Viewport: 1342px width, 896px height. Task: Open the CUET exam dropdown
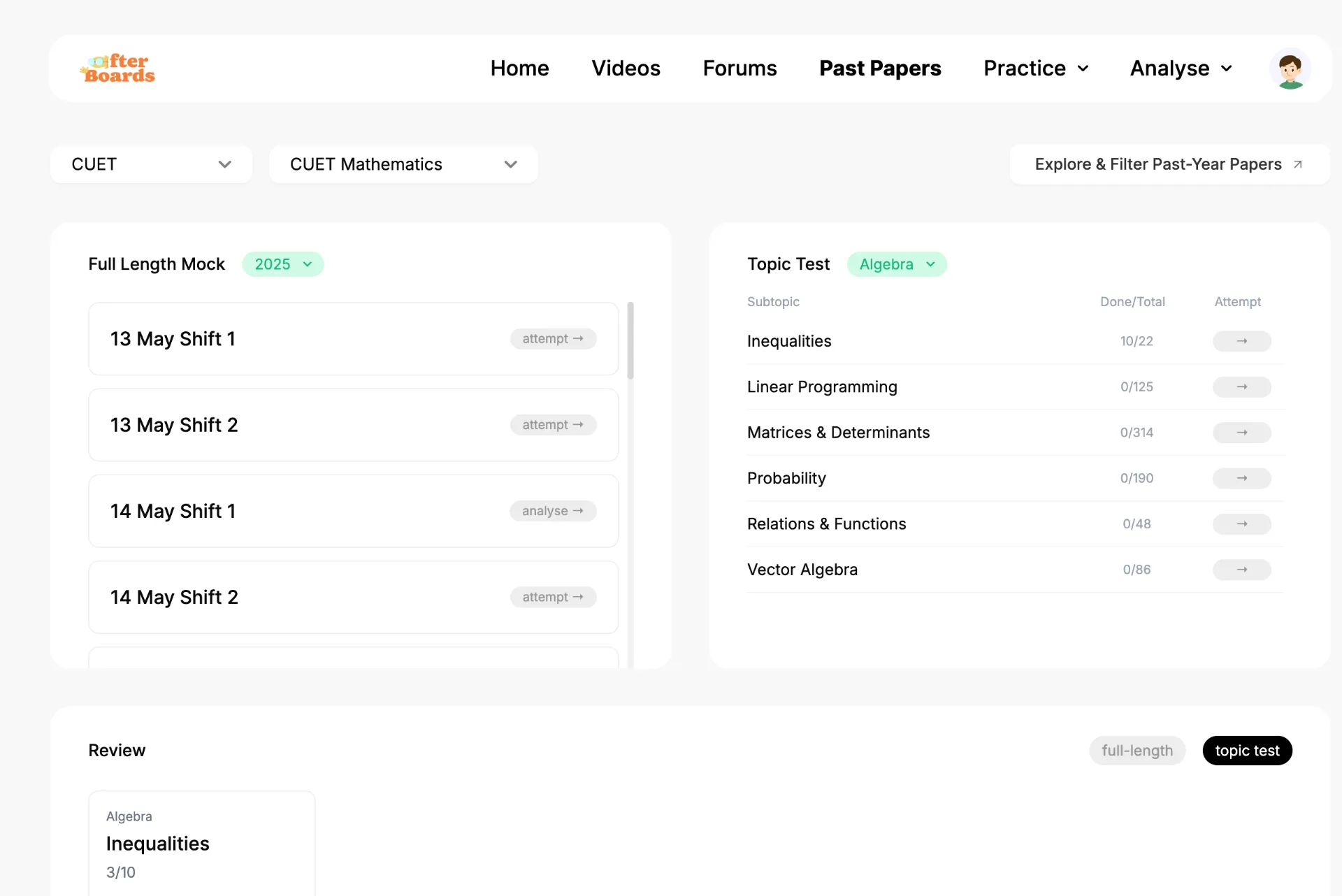[x=151, y=164]
